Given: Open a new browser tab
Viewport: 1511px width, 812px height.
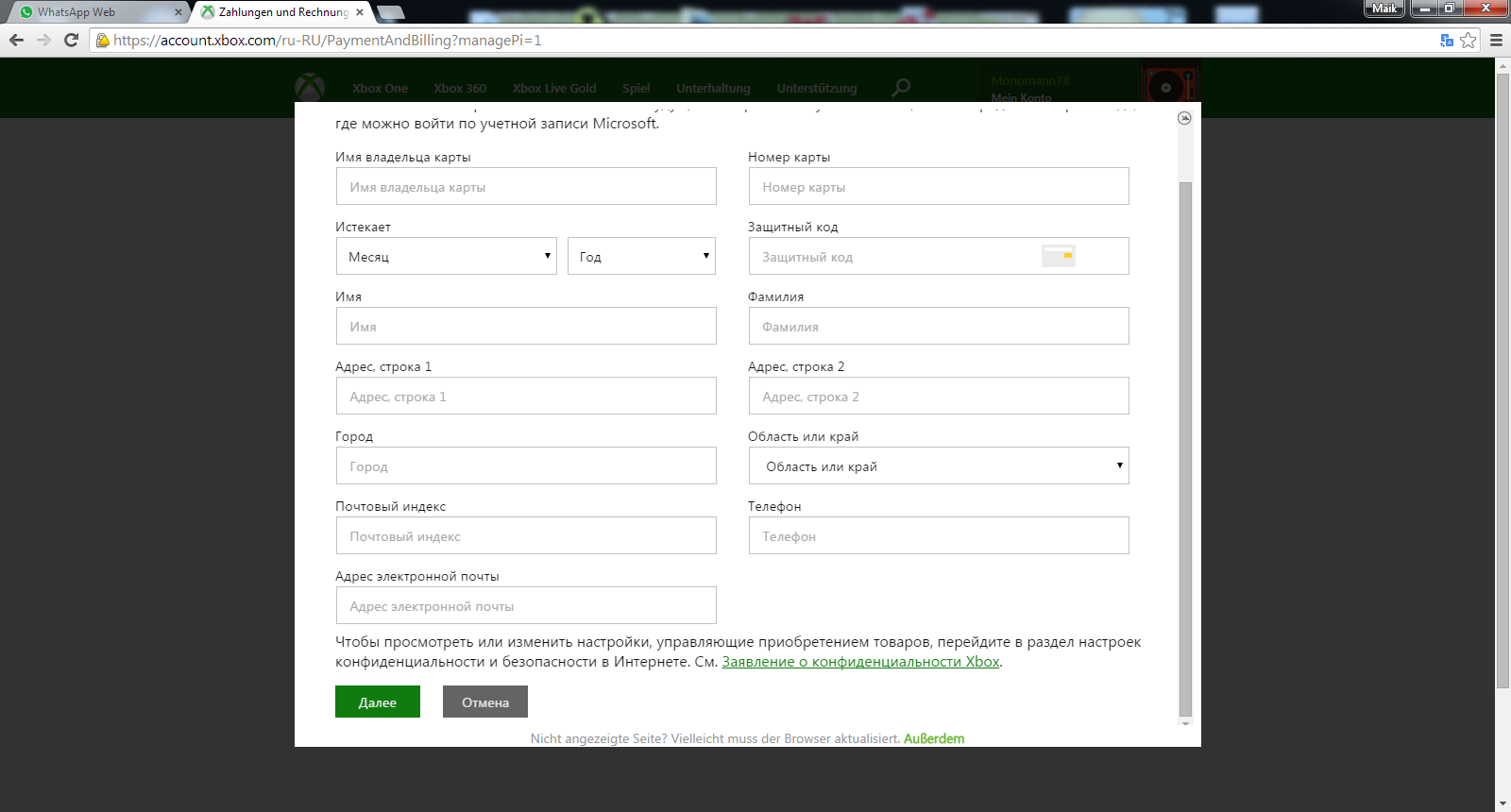Looking at the screenshot, I should coord(391,12).
